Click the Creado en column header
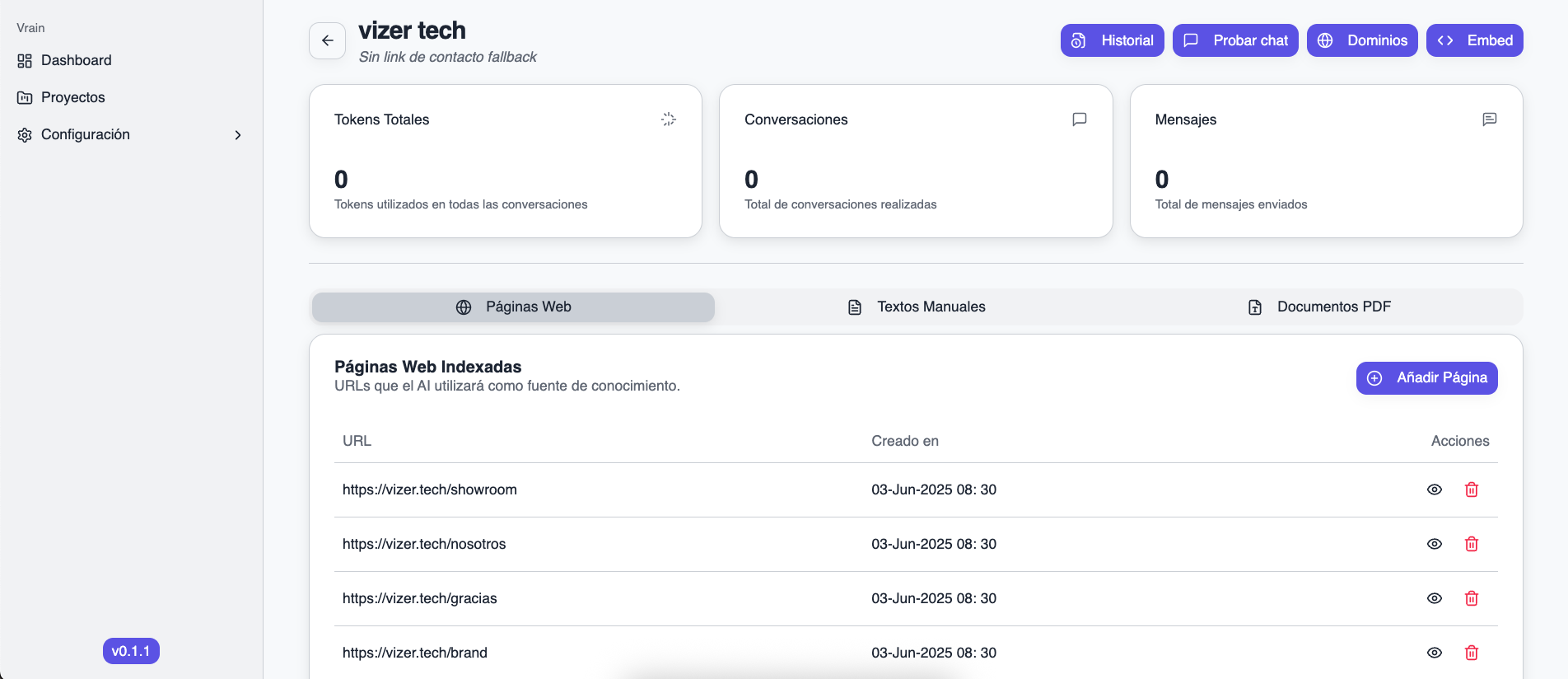 [905, 441]
